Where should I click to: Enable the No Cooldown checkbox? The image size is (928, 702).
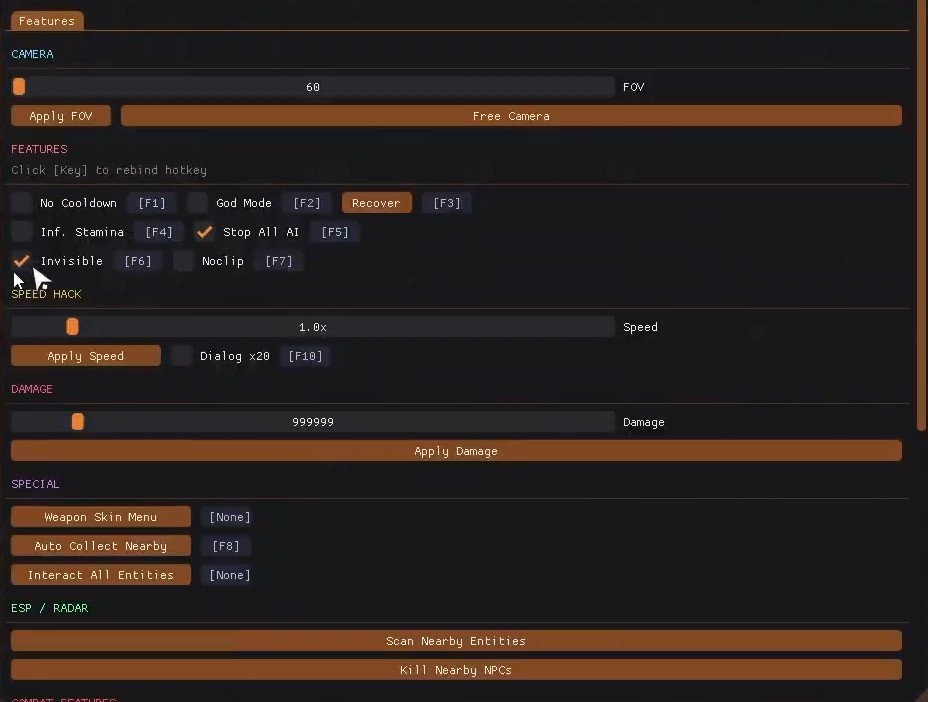[21, 202]
